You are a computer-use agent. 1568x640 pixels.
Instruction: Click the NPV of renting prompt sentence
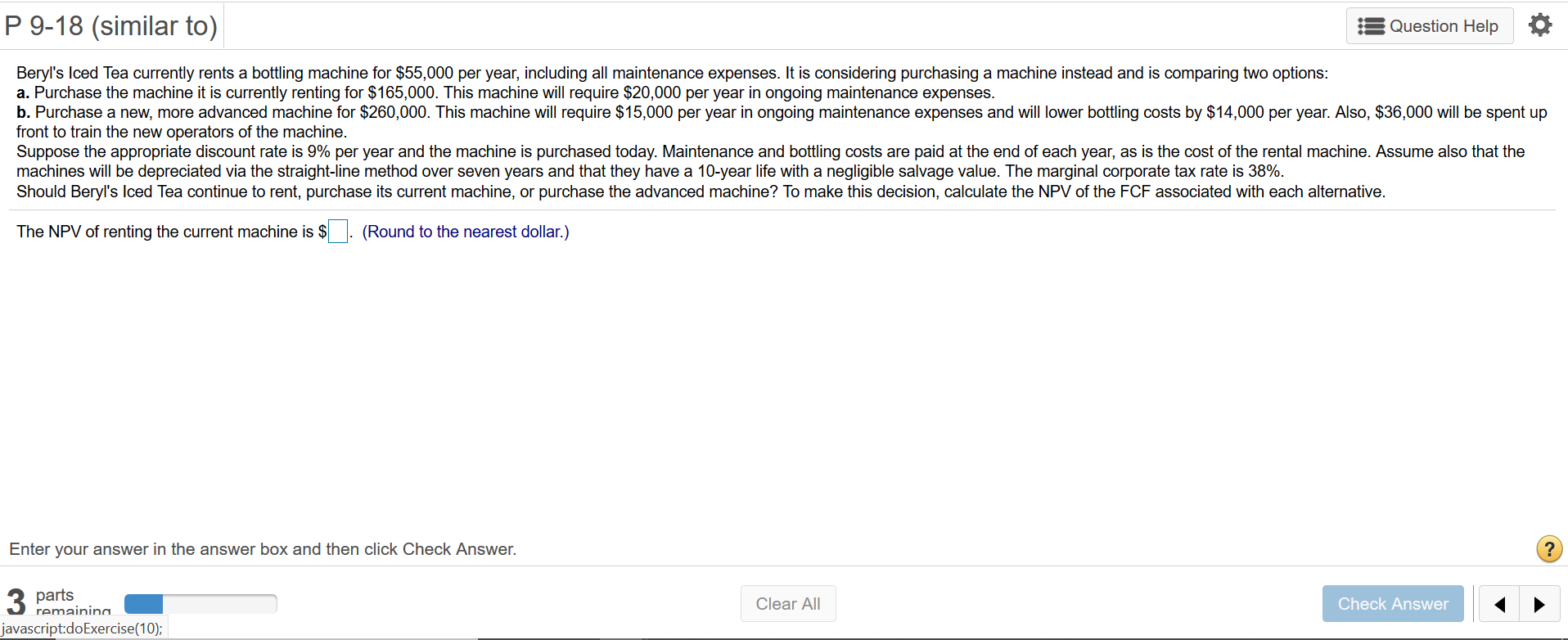point(171,232)
